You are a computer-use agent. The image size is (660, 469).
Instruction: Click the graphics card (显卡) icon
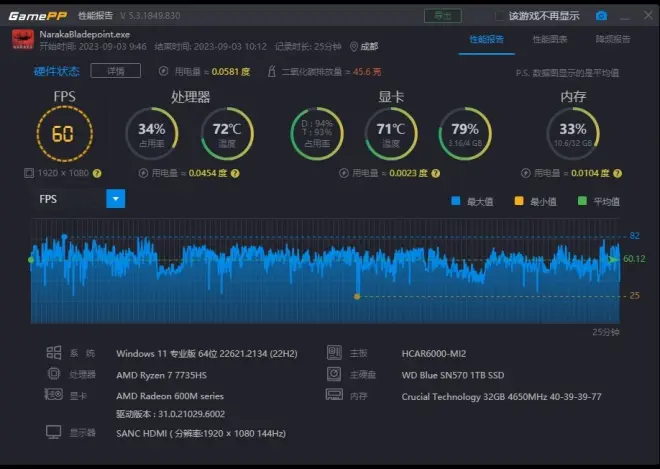[x=53, y=394]
